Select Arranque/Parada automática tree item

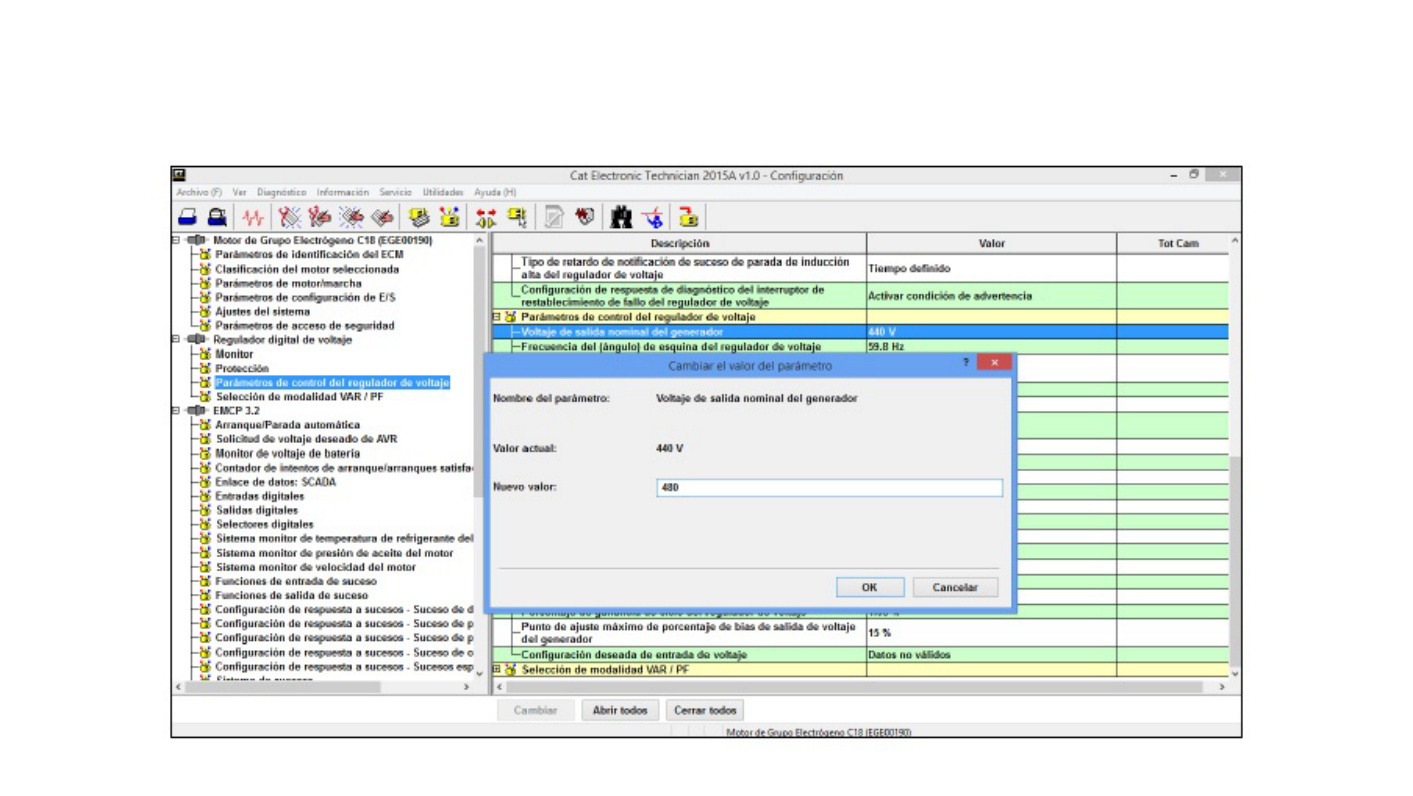[x=287, y=425]
